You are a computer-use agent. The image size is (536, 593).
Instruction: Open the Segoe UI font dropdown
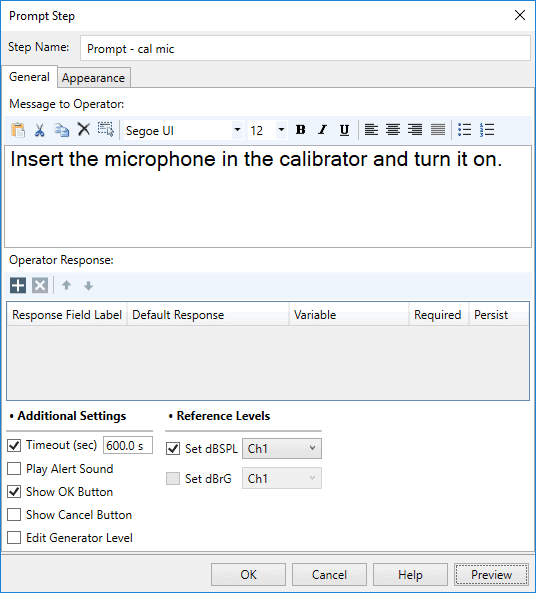tap(183, 130)
